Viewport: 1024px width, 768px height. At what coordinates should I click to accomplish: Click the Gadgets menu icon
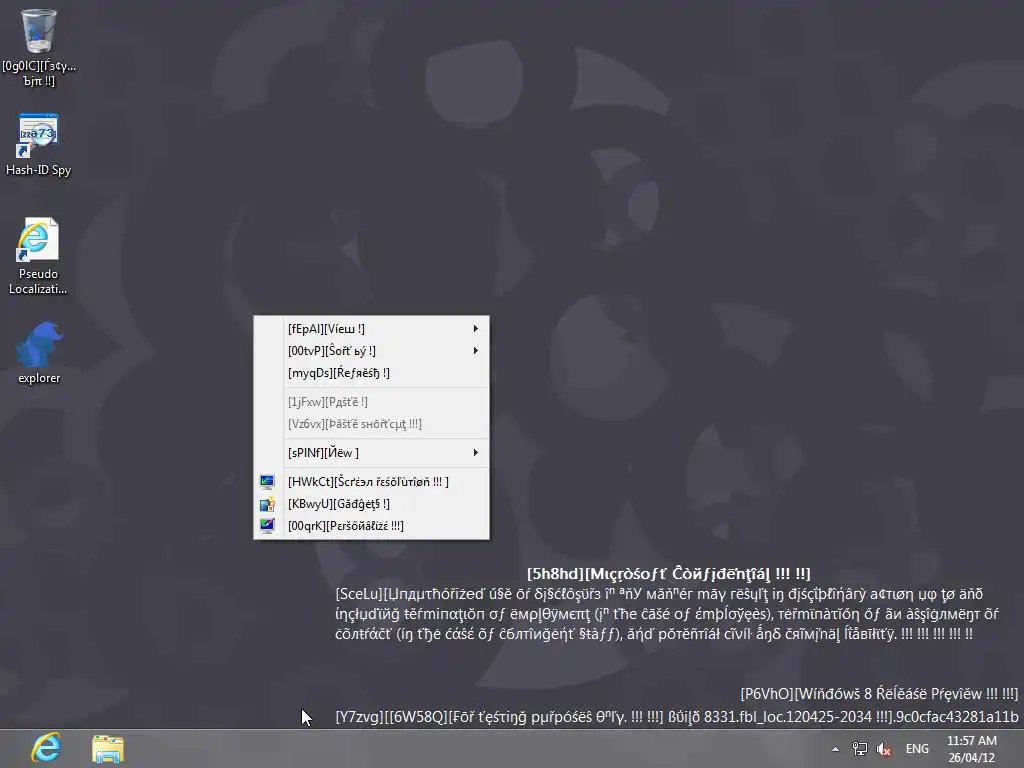[267, 504]
